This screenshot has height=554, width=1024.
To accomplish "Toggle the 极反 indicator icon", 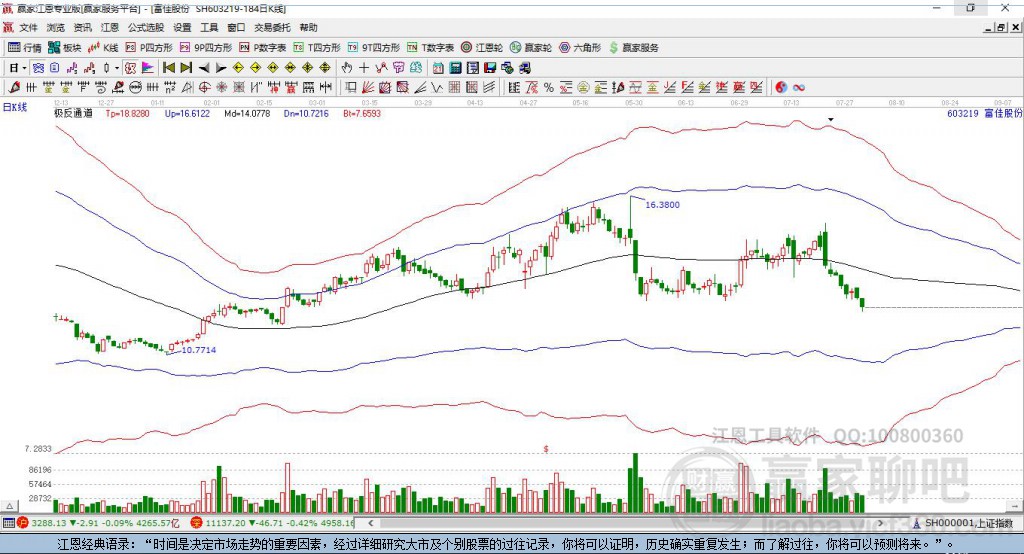I will click(131, 68).
